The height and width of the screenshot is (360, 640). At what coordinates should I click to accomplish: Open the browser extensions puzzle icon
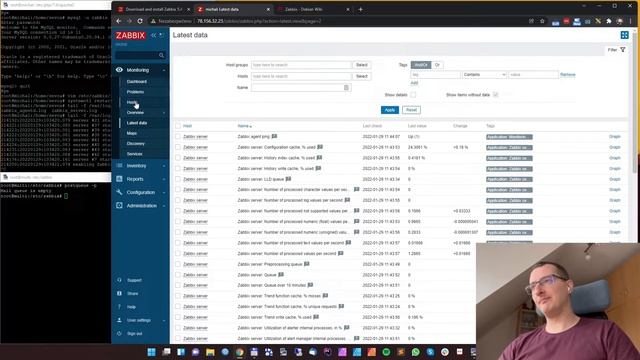tap(609, 21)
